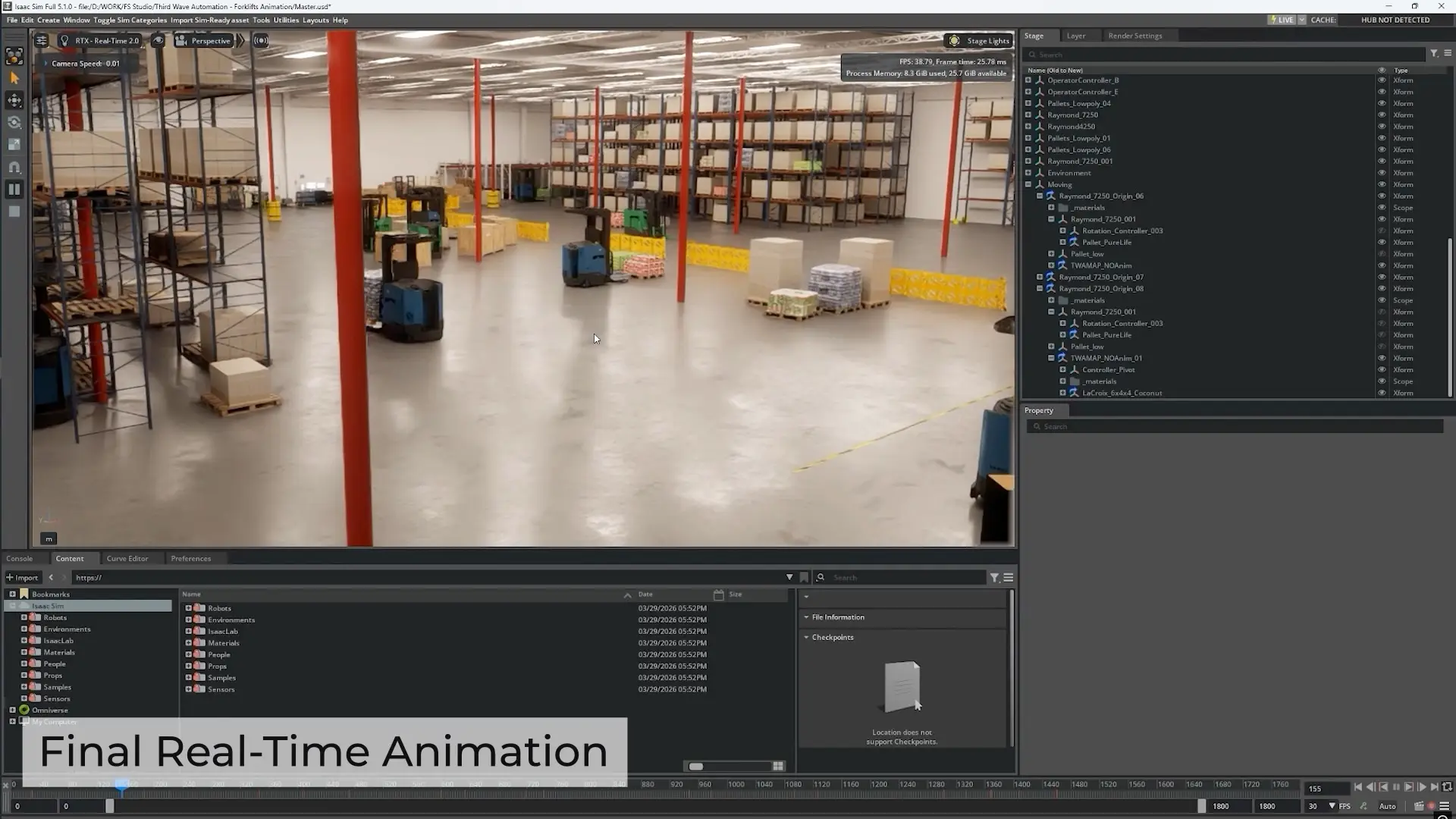Open the Layer tab

(1075, 36)
